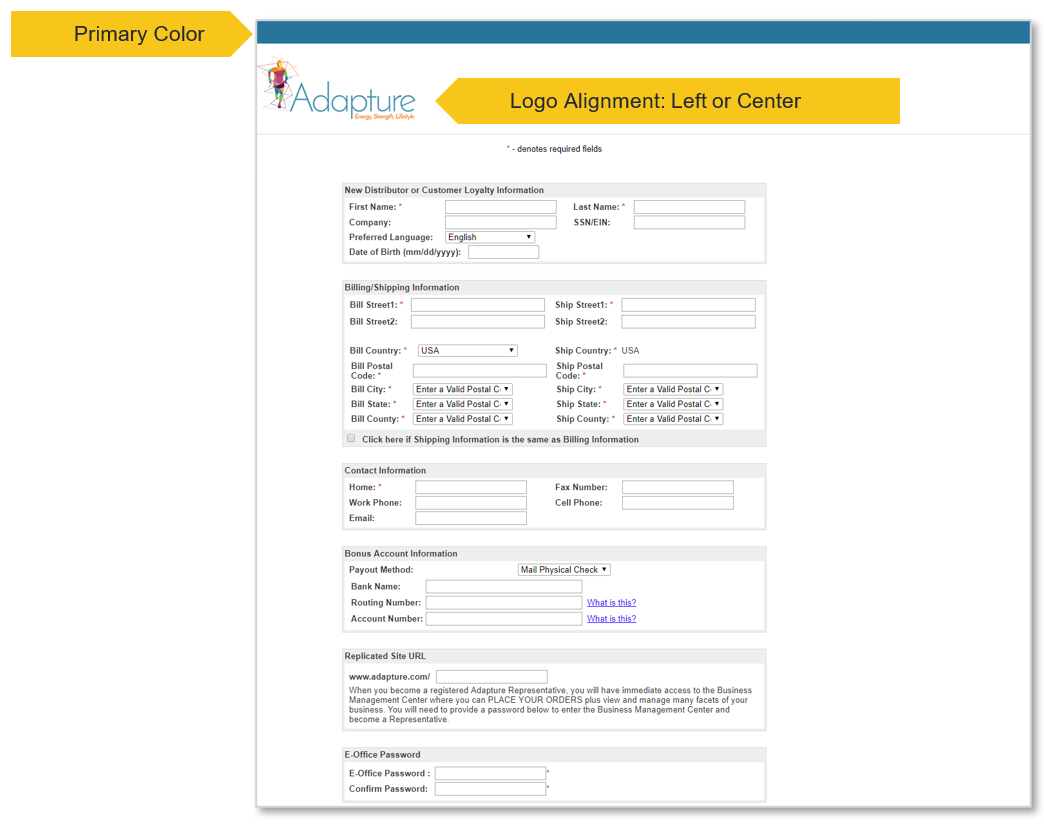The height and width of the screenshot is (826, 1044).
Task: Select the Date of Birth field
Action: tap(503, 252)
